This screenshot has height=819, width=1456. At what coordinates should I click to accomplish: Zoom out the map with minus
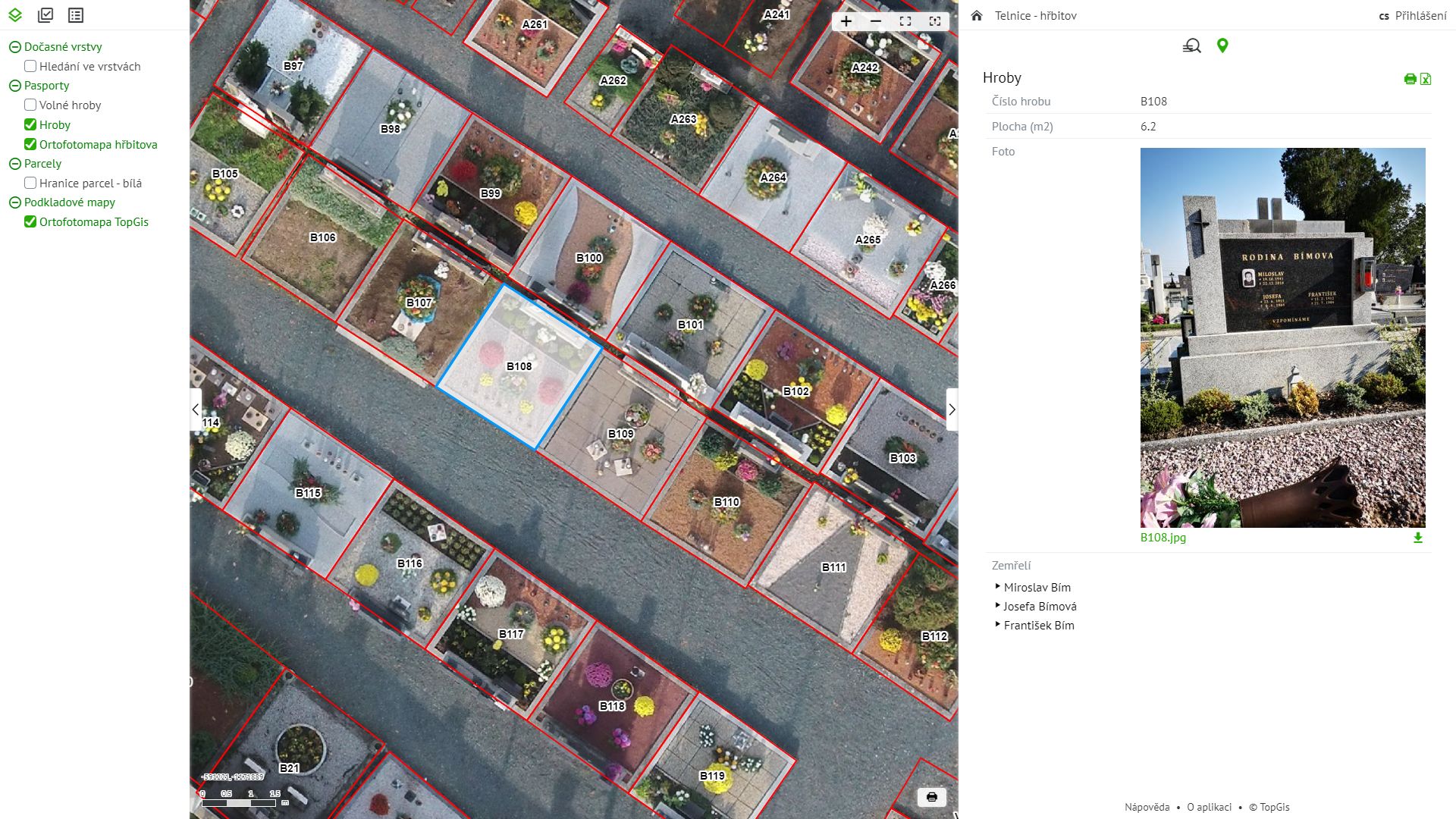point(876,21)
